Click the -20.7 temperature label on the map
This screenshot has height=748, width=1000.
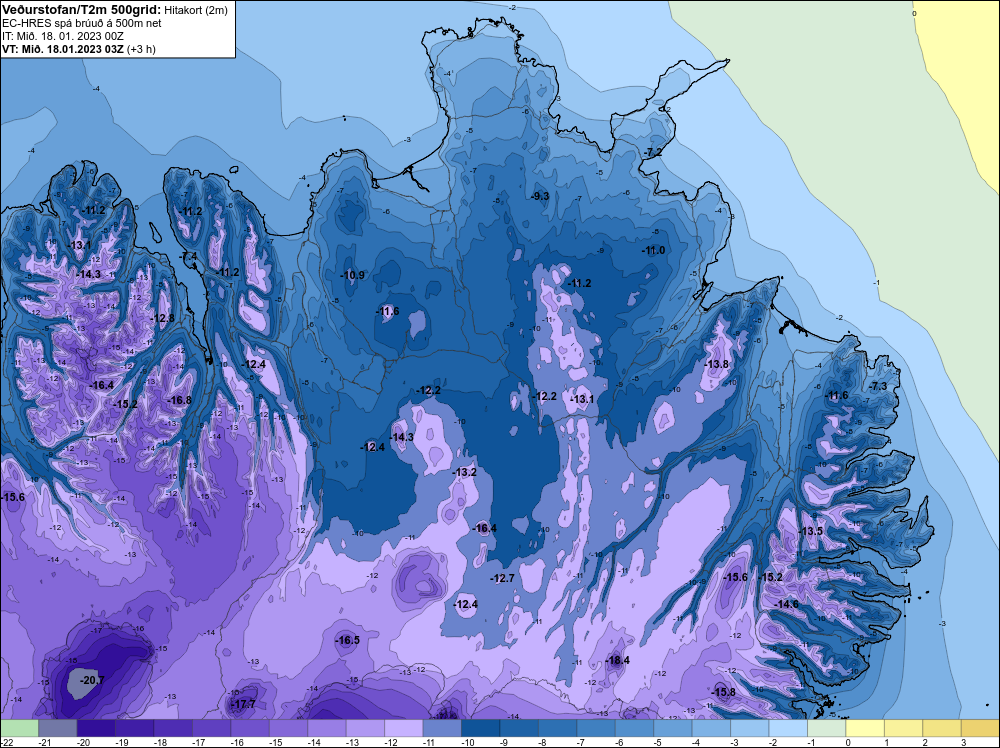[92, 681]
